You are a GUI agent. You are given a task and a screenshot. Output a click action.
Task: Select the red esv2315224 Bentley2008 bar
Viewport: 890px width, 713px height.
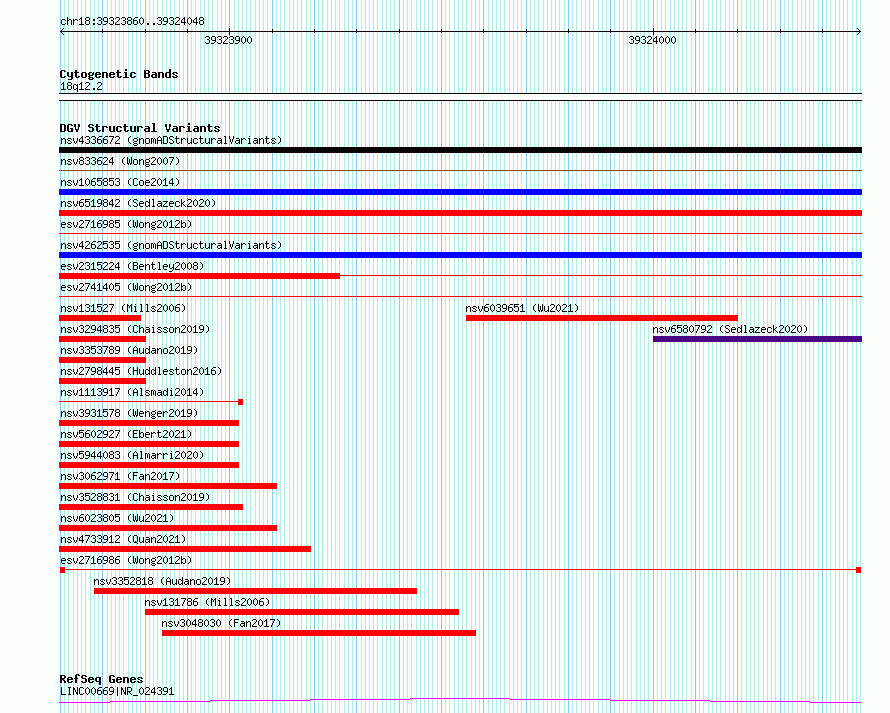[199, 276]
